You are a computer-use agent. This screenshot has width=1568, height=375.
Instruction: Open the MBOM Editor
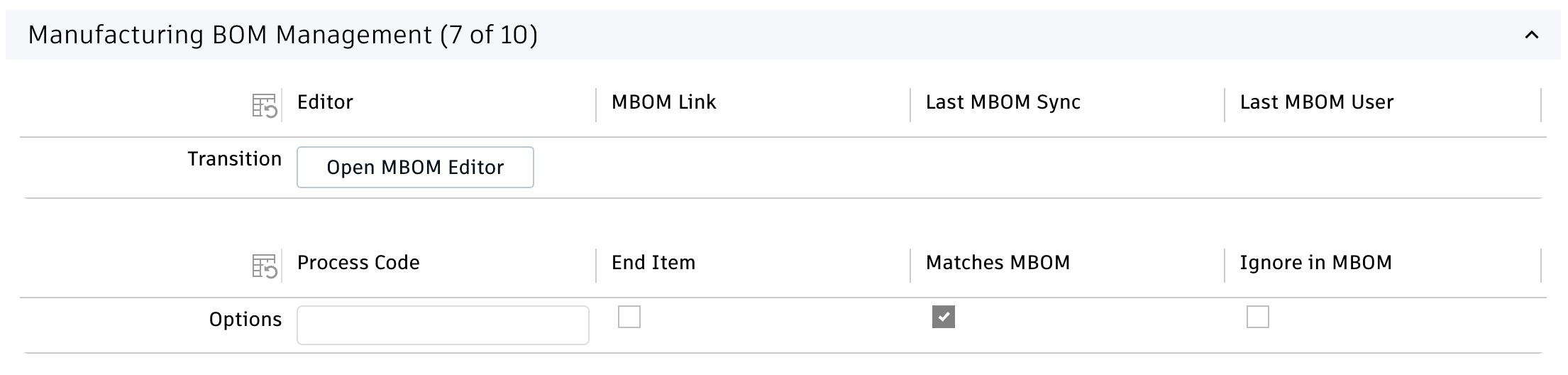coord(415,168)
